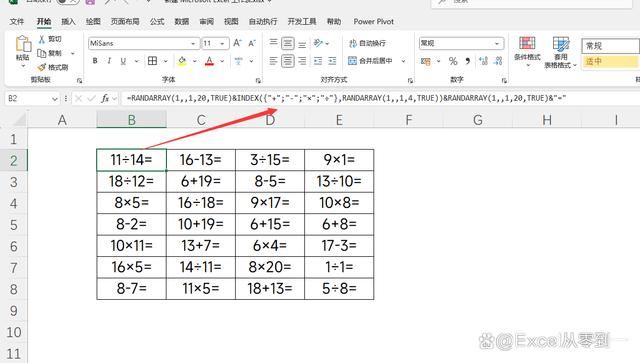Align text right
The image size is (640, 363).
pyautogui.click(x=302, y=61)
